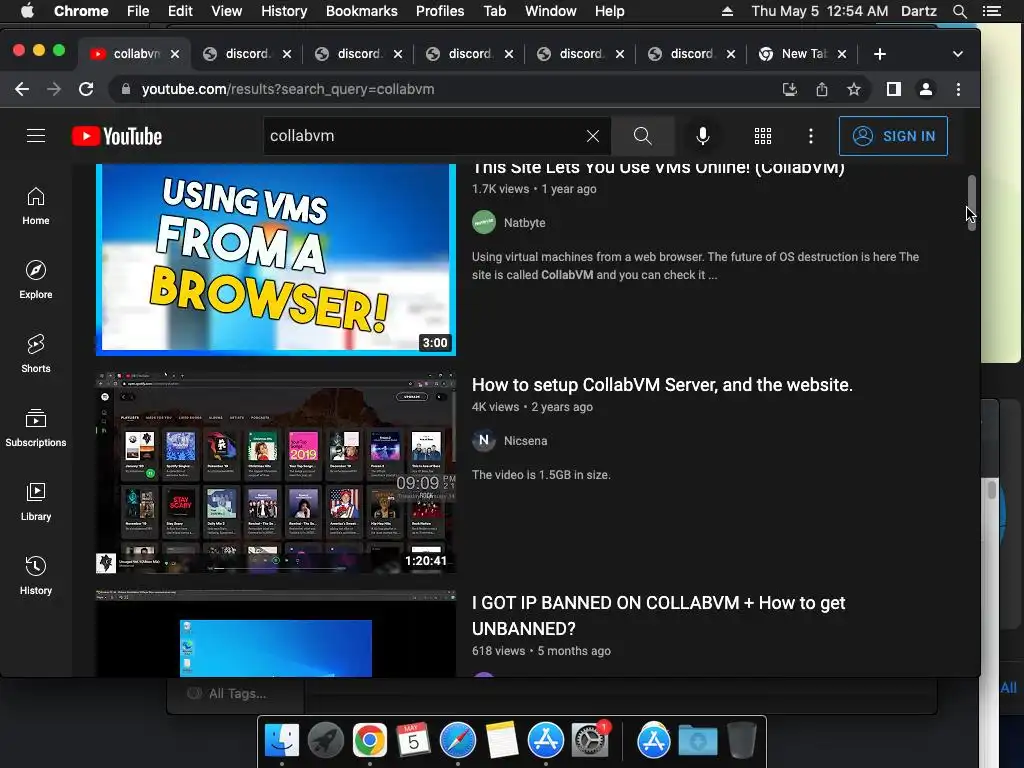Start voice search with microphone

point(703,136)
